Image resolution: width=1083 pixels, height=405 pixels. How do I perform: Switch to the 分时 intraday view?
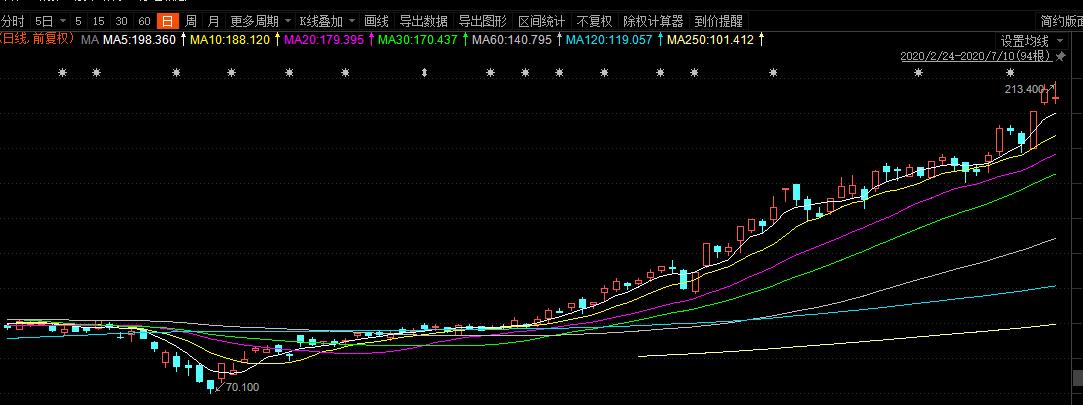[12, 21]
